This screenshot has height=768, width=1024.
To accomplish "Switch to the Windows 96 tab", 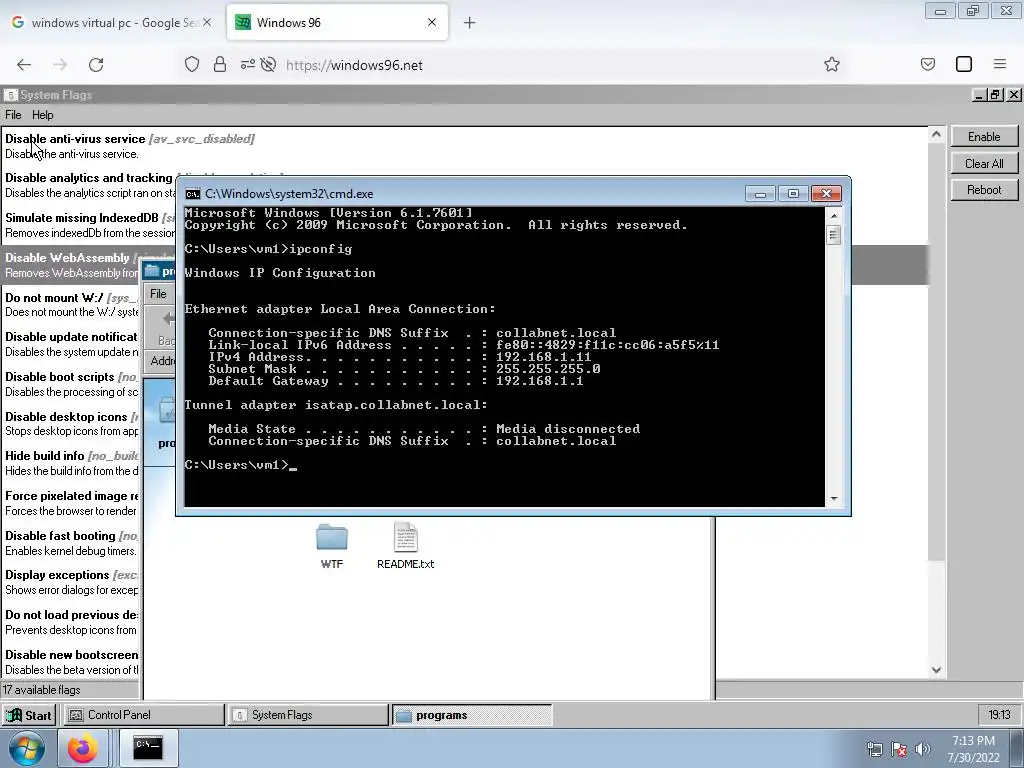I will (x=337, y=22).
